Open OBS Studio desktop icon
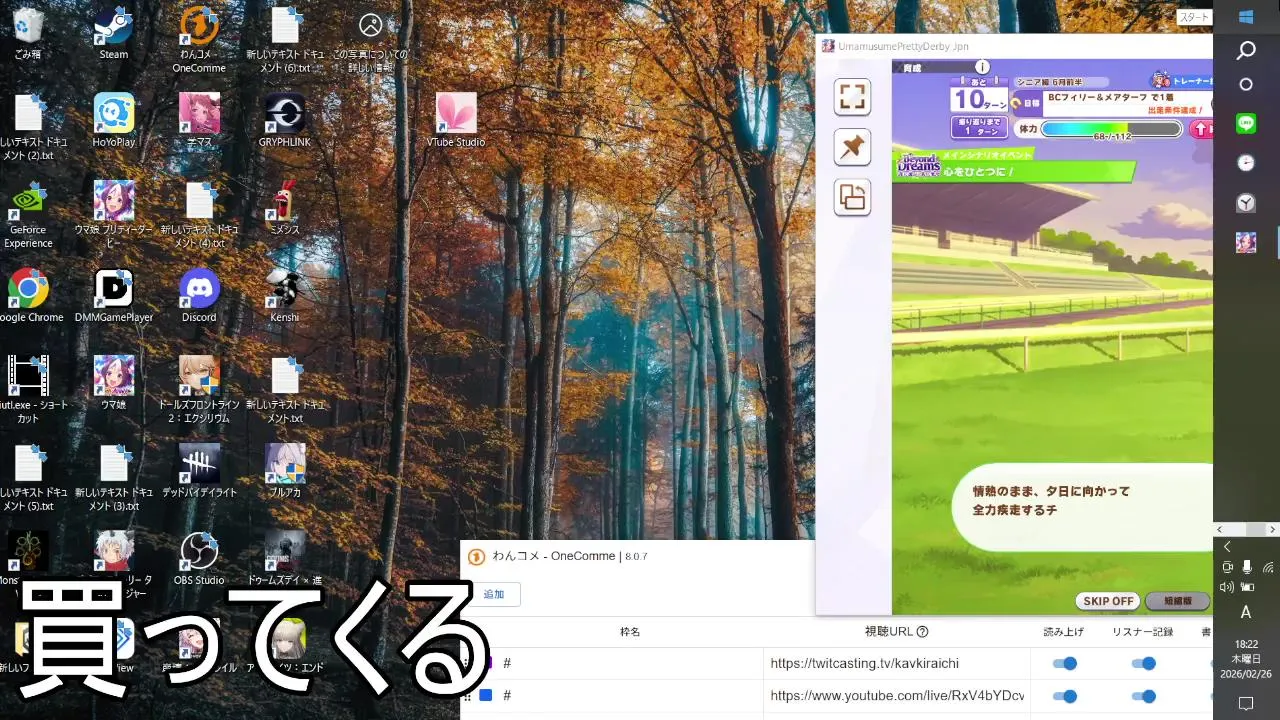The image size is (1280, 720). click(199, 558)
